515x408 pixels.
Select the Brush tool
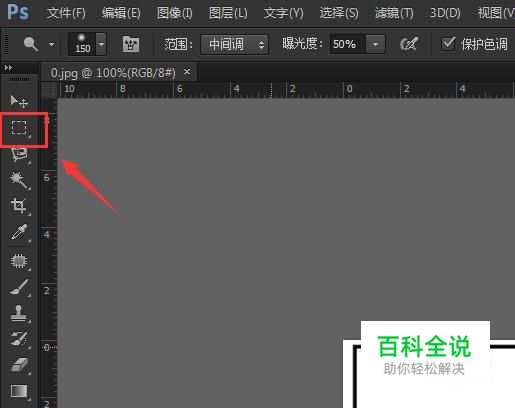click(19, 287)
